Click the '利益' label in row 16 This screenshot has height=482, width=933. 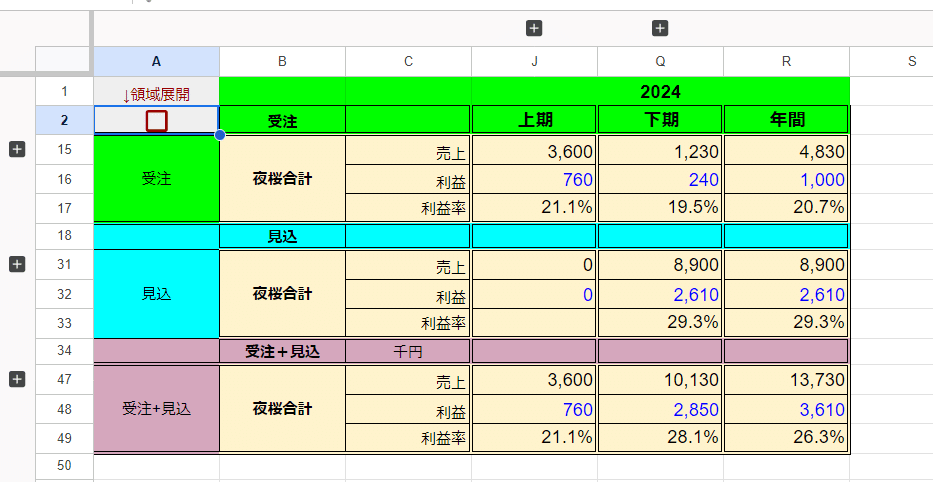(x=408, y=179)
